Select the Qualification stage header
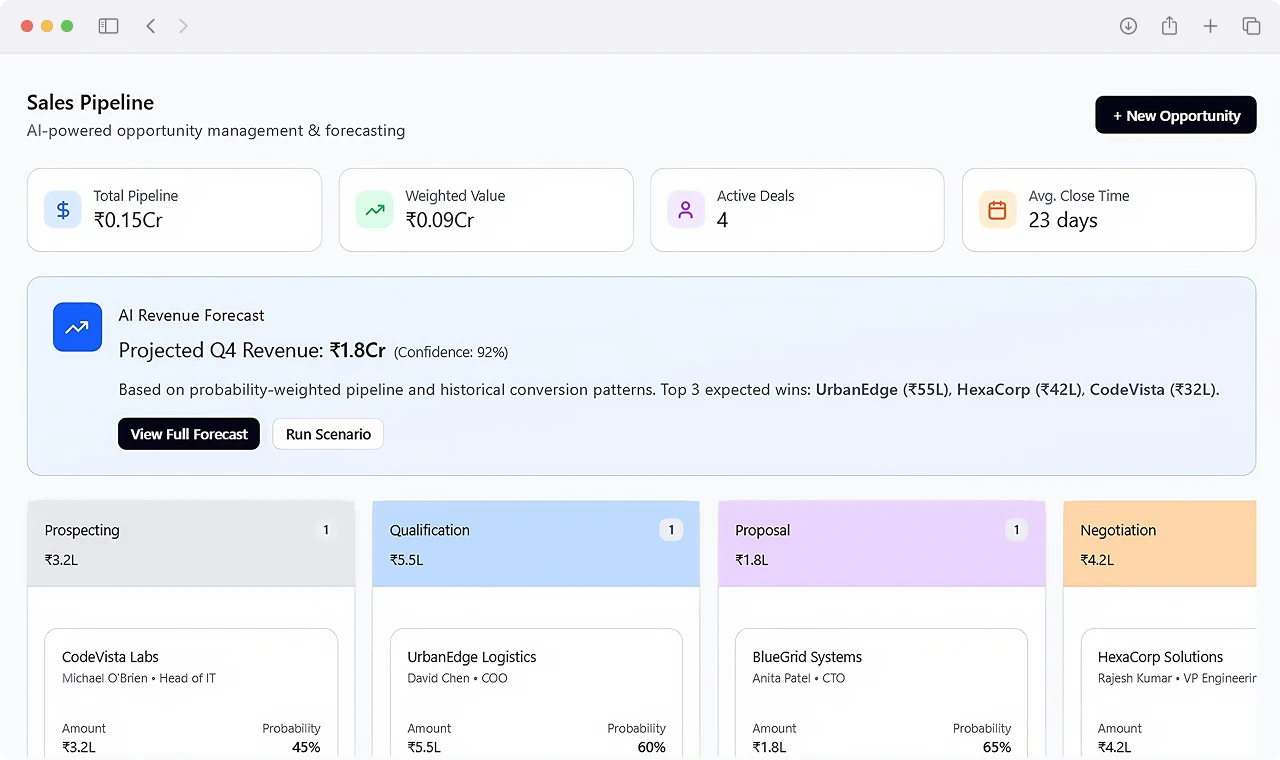The width and height of the screenshot is (1280, 760). (x=536, y=544)
